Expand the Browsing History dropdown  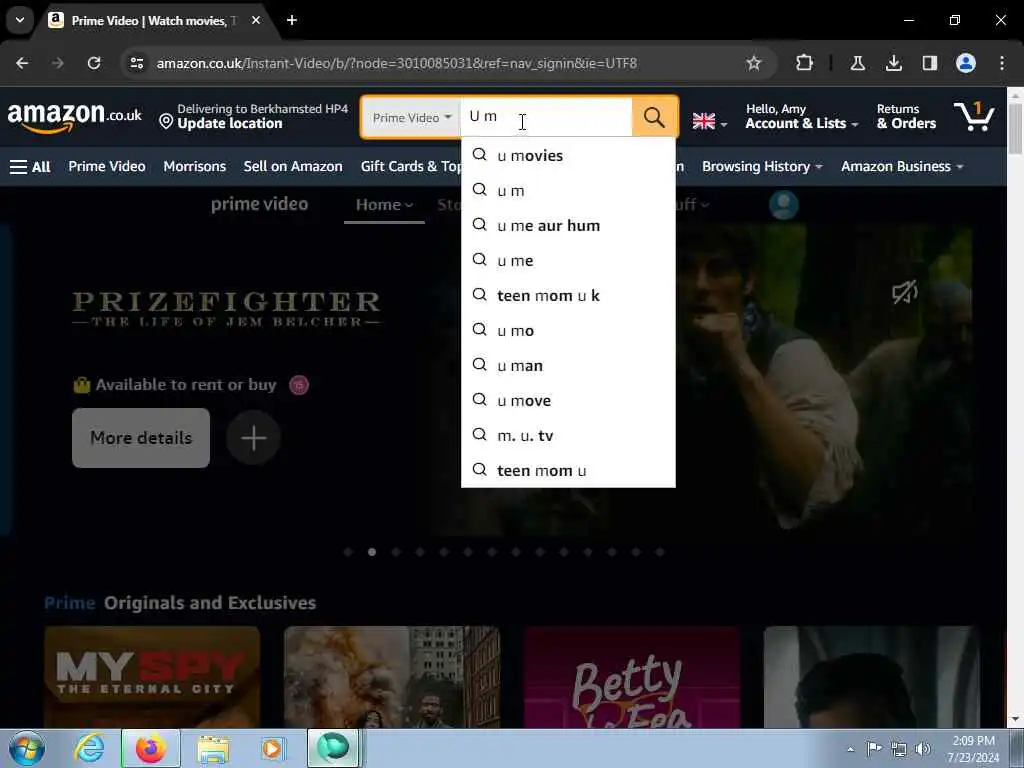(761, 167)
